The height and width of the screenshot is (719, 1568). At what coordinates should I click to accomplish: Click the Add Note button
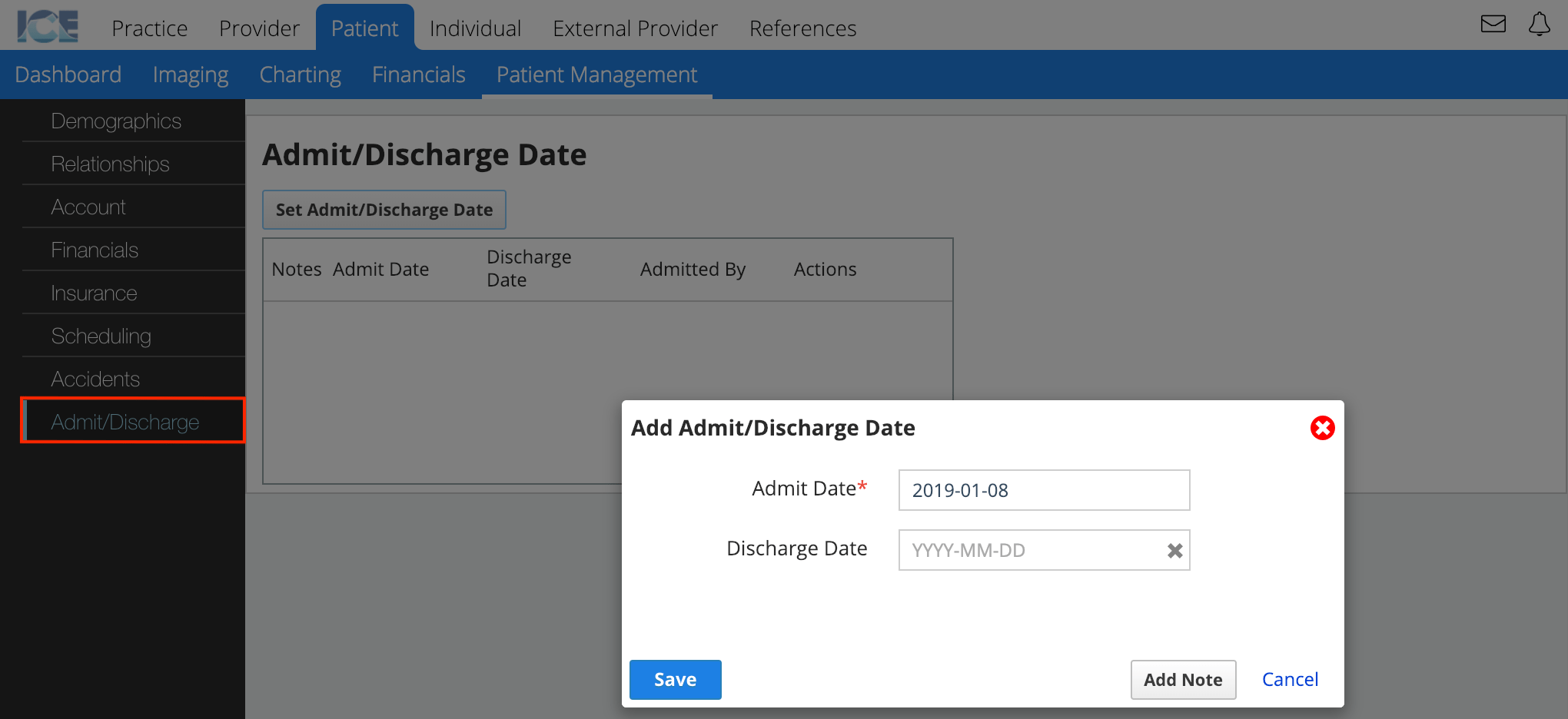coord(1183,680)
